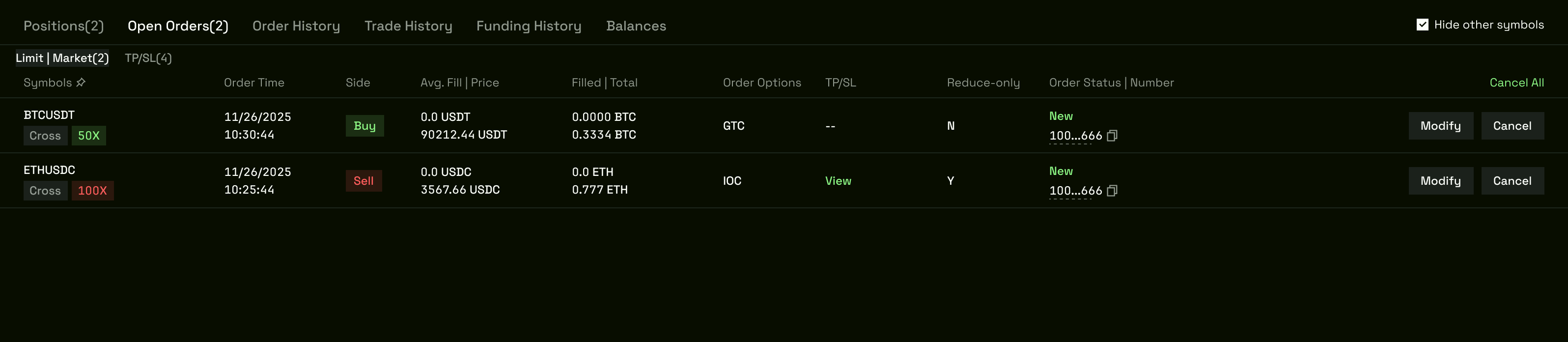Click the BTCUSDT symbol name

(49, 115)
